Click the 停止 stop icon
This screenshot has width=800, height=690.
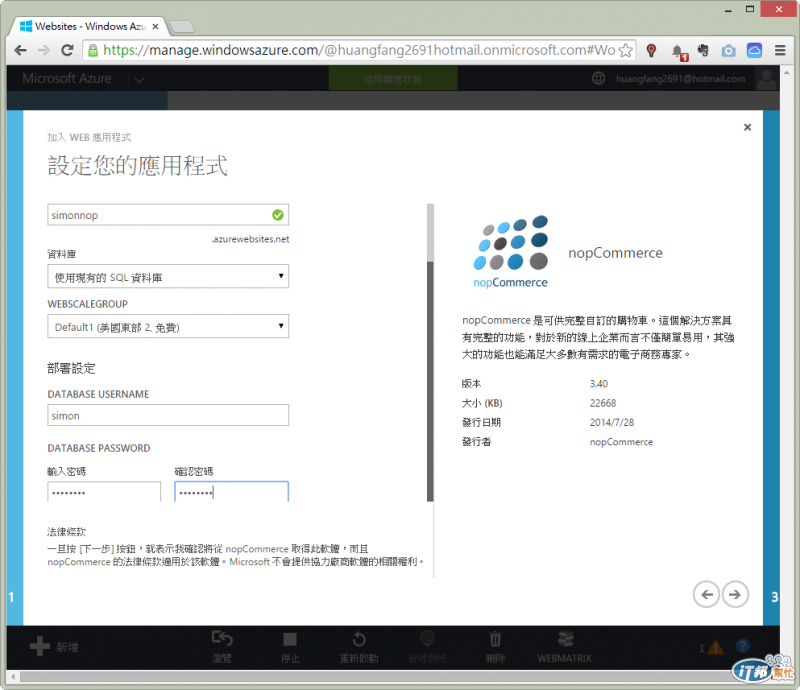[290, 639]
